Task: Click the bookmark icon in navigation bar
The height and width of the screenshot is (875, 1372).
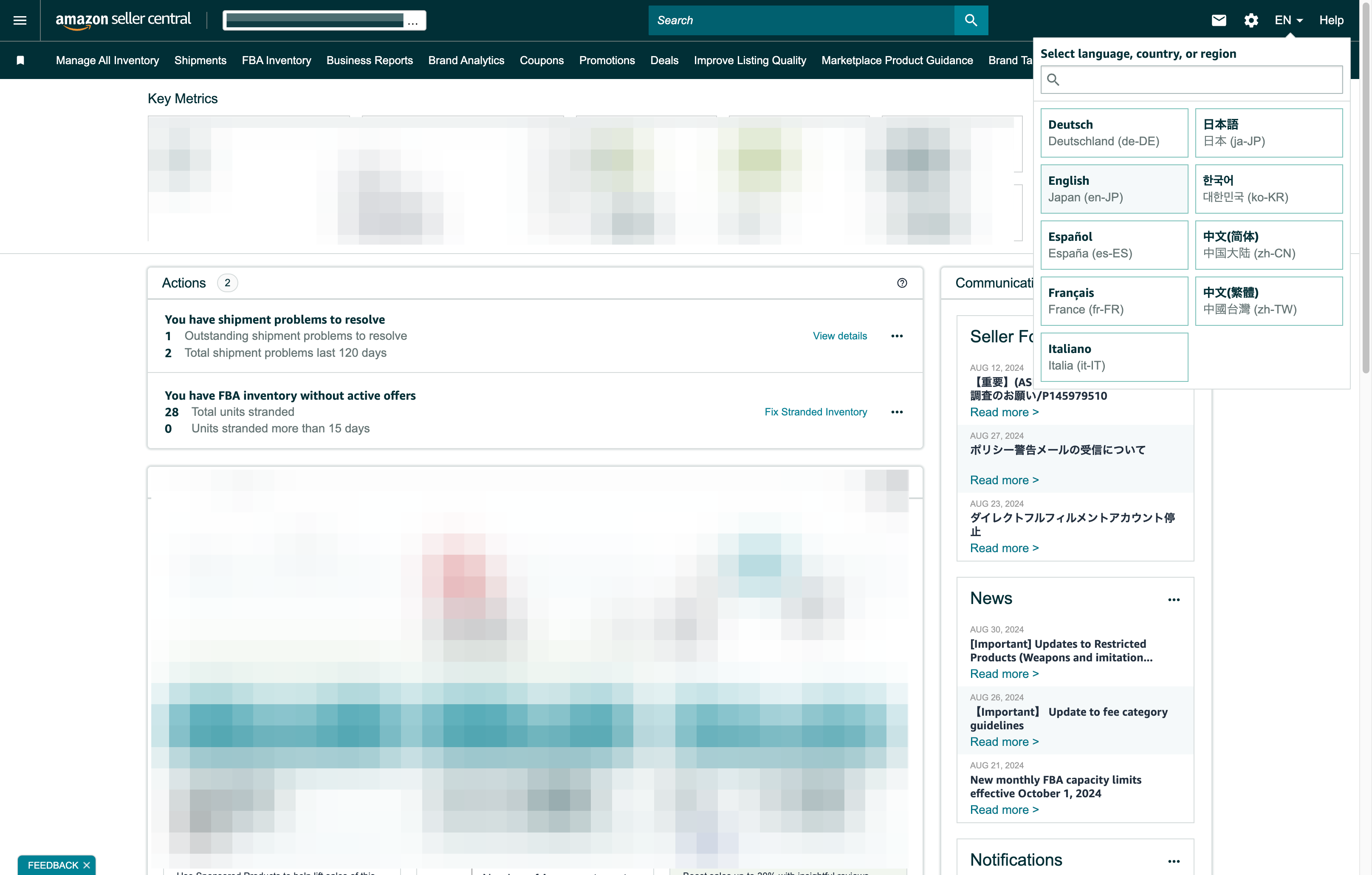Action: pos(20,60)
